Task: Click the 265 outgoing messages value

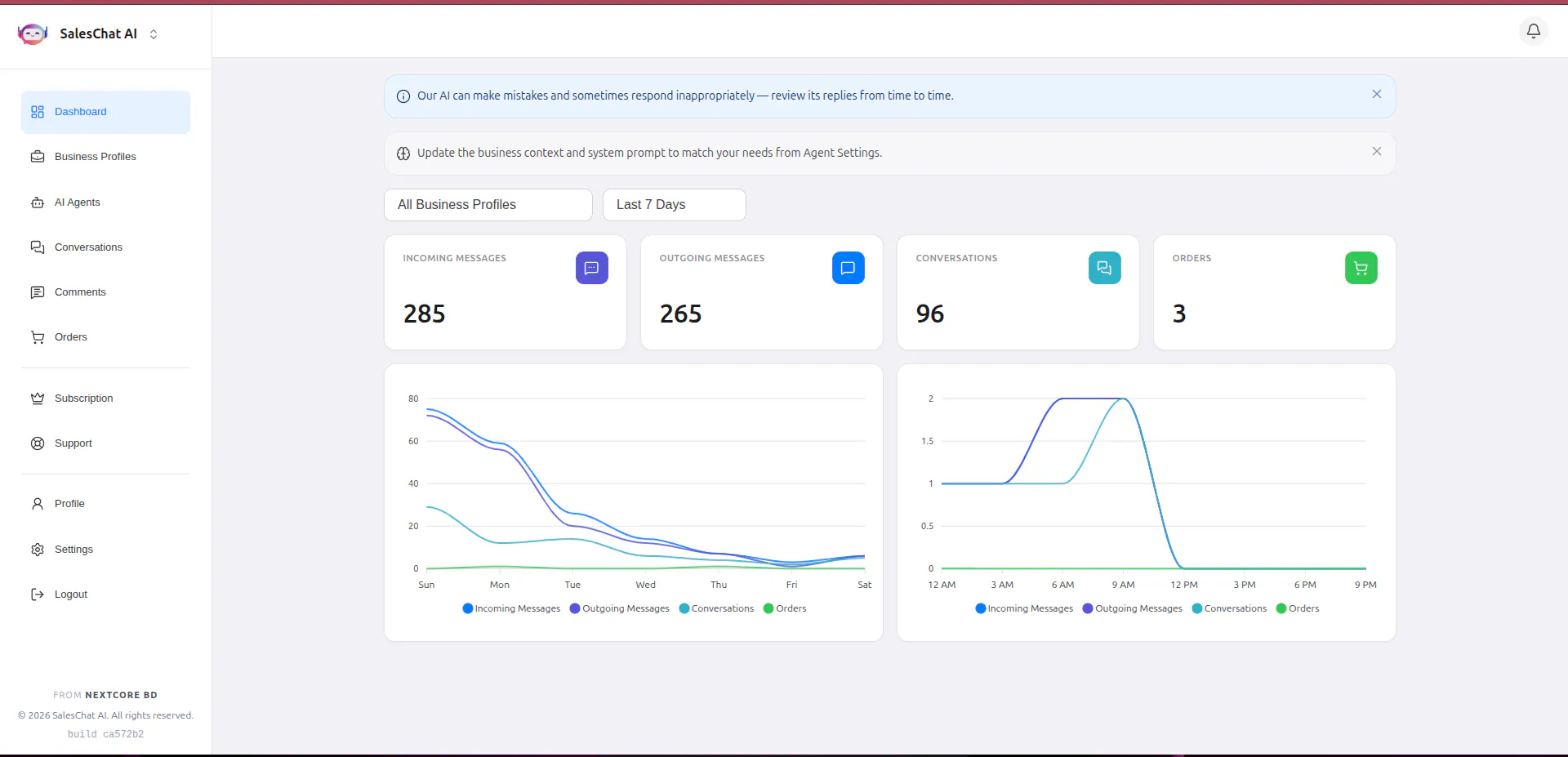Action: 681,314
